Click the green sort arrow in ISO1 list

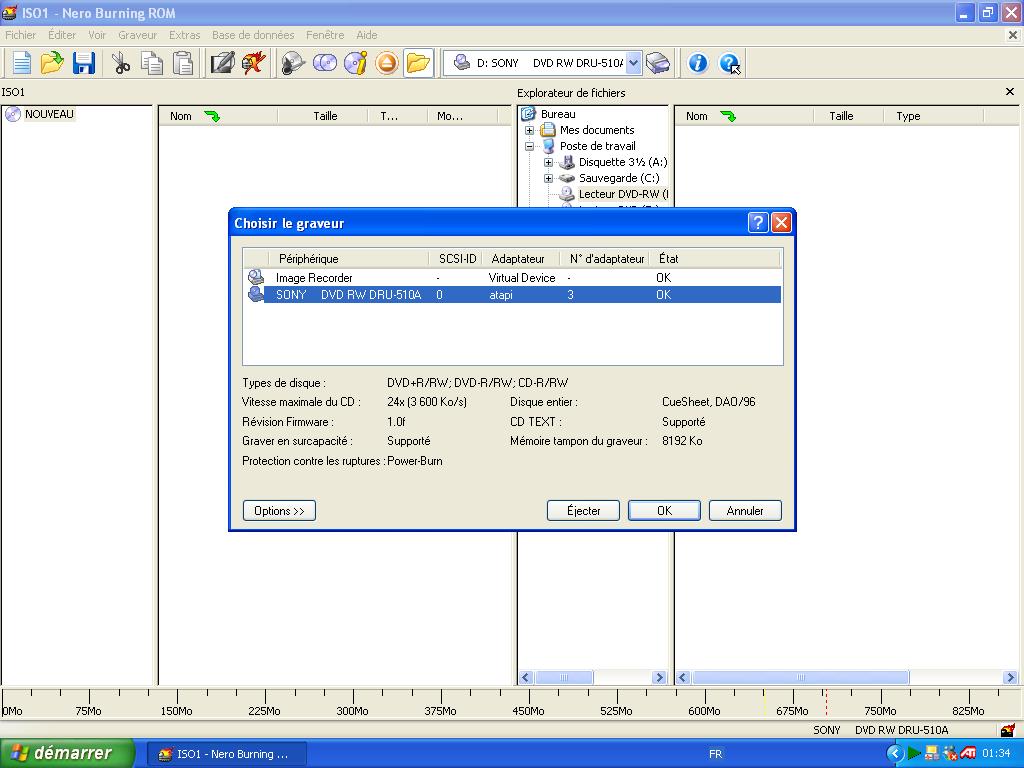pos(212,116)
